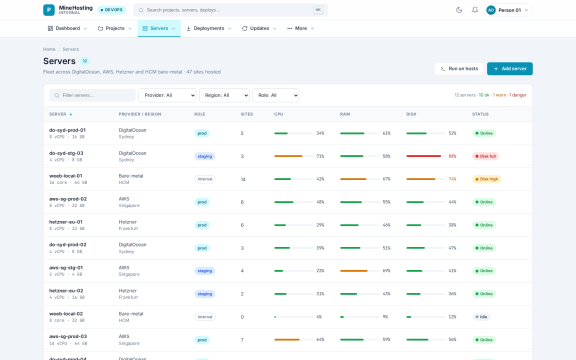Open notifications bell icon
Image resolution: width=576 pixels, height=360 pixels.
(475, 10)
